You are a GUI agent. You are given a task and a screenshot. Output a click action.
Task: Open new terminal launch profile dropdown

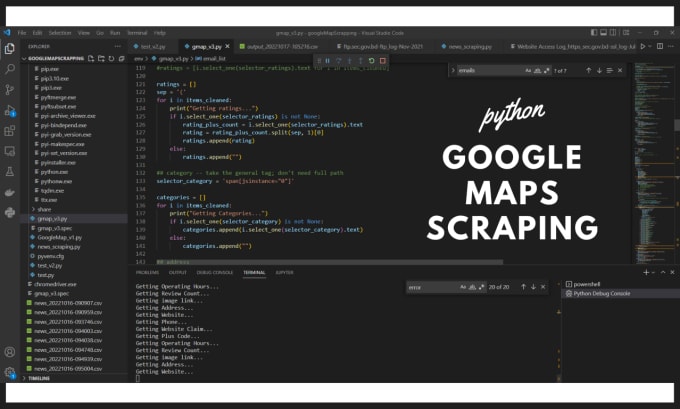[x=654, y=272]
